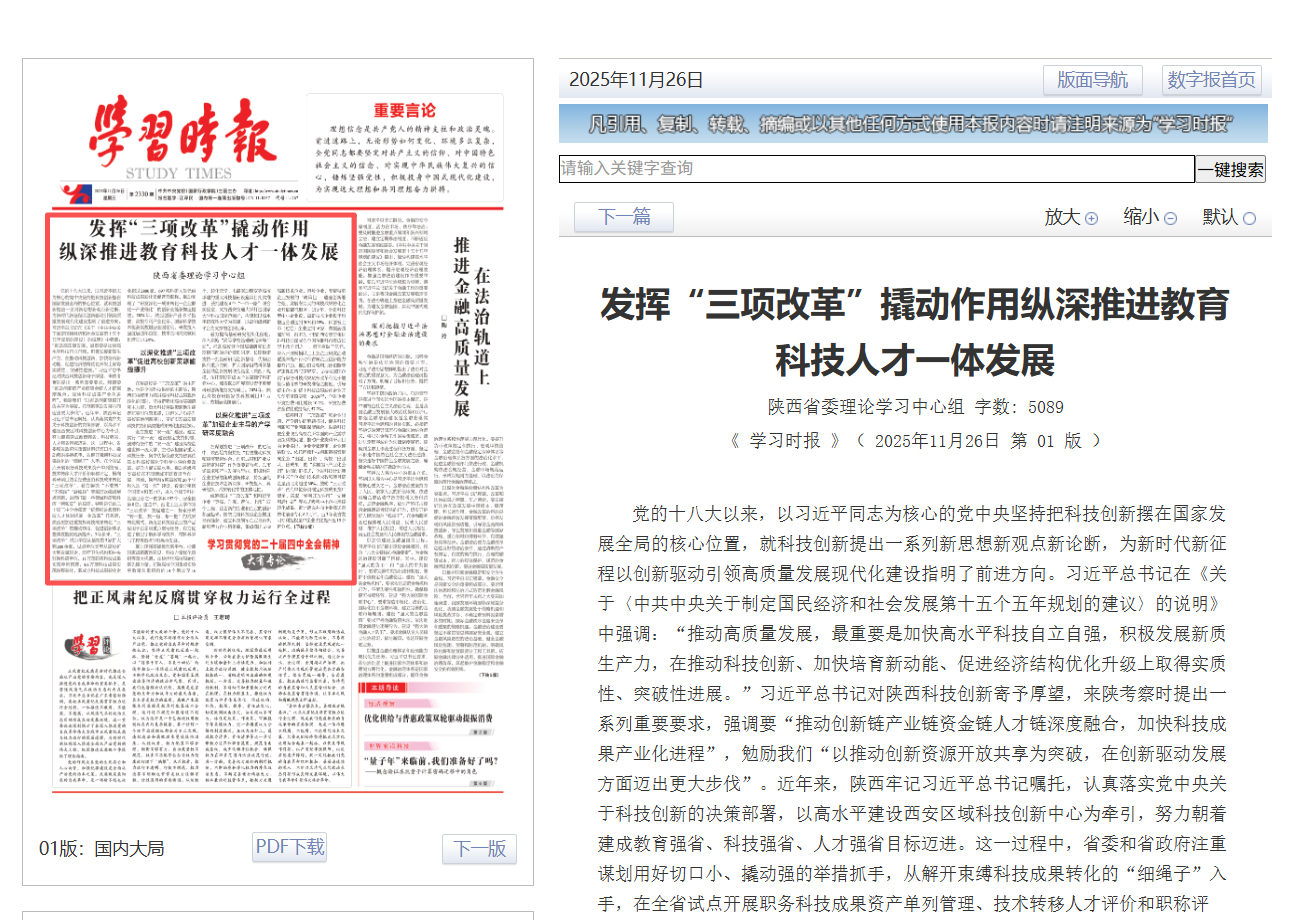
Task: Open the 本期导读 section on the newspaper page
Action: pos(386,689)
